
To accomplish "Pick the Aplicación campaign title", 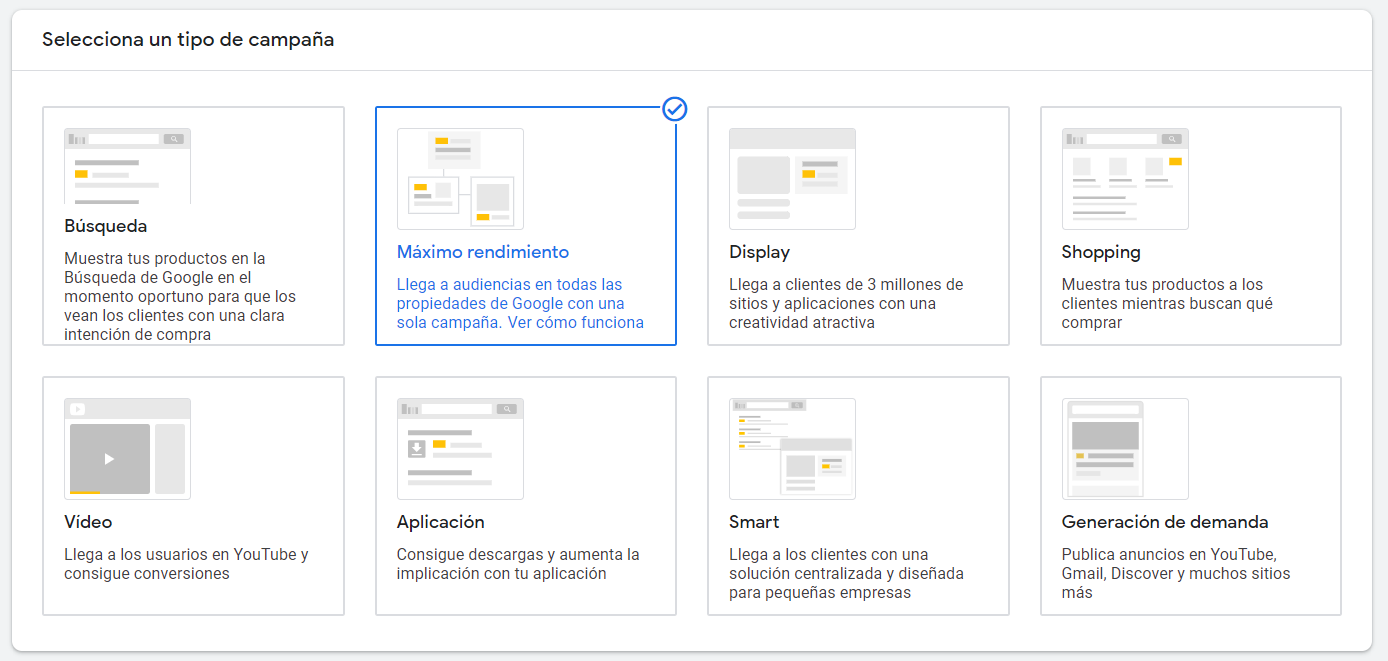I will (441, 522).
